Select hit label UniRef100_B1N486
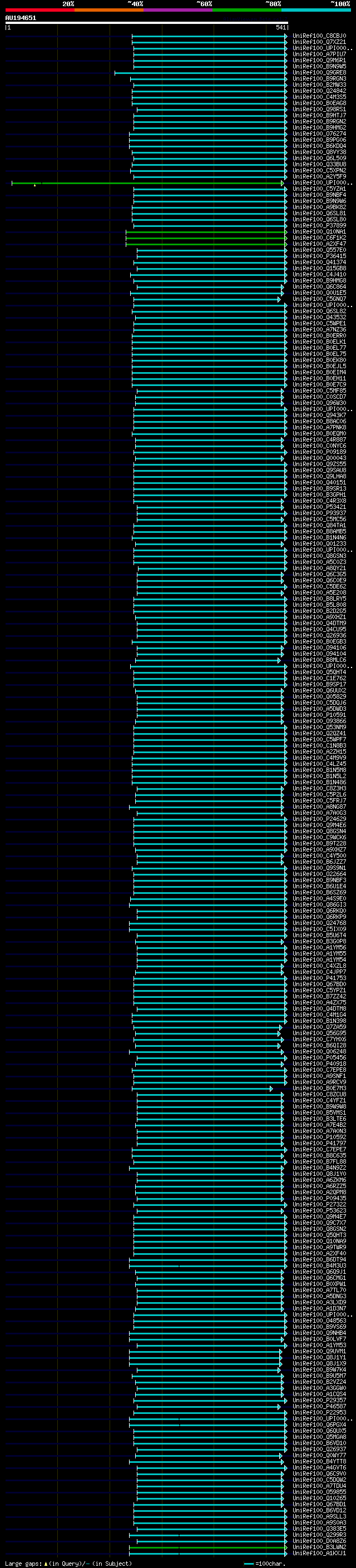Screen dimensions: 356x1568 tap(319, 782)
